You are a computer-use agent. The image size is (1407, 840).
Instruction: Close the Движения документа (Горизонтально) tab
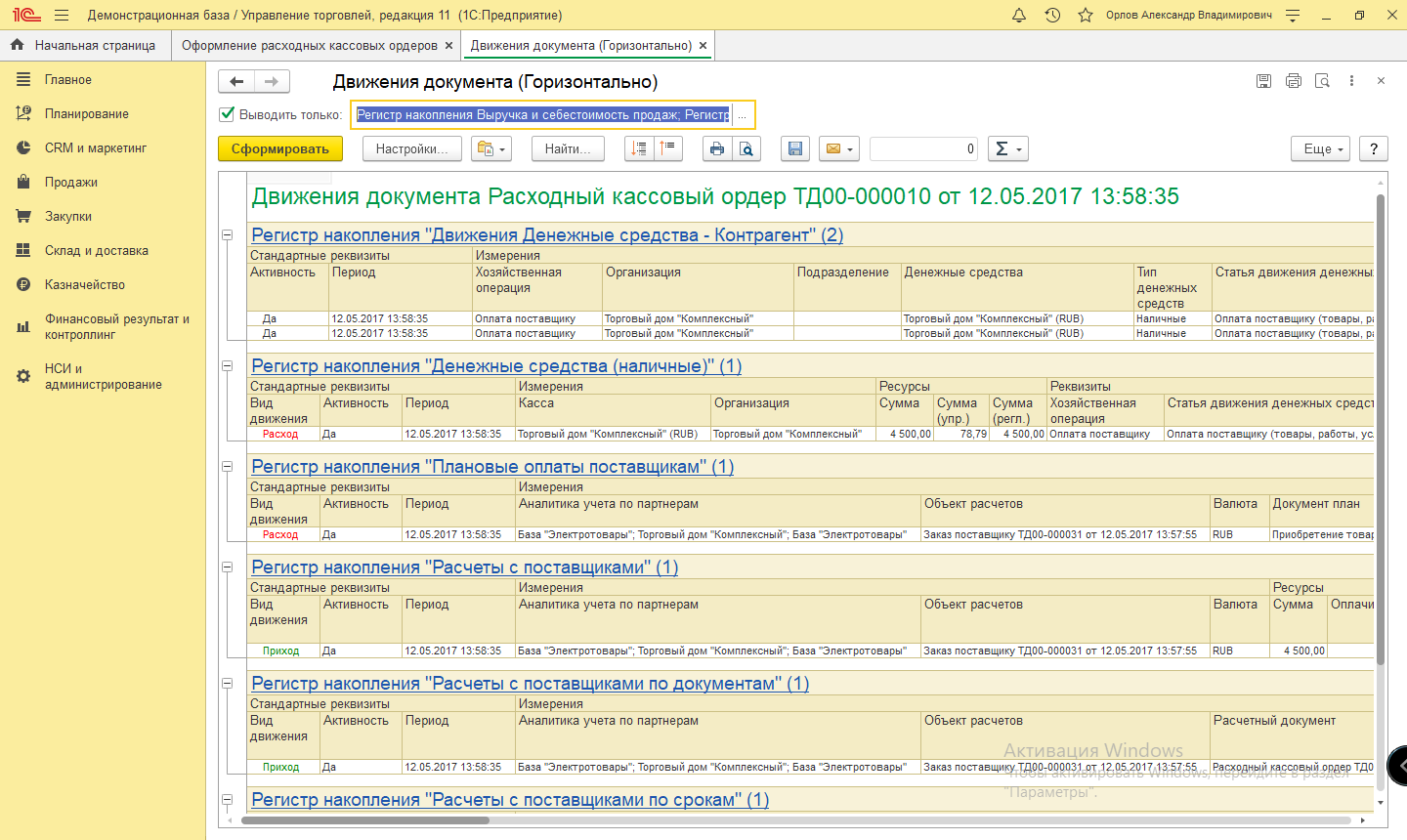(x=703, y=45)
